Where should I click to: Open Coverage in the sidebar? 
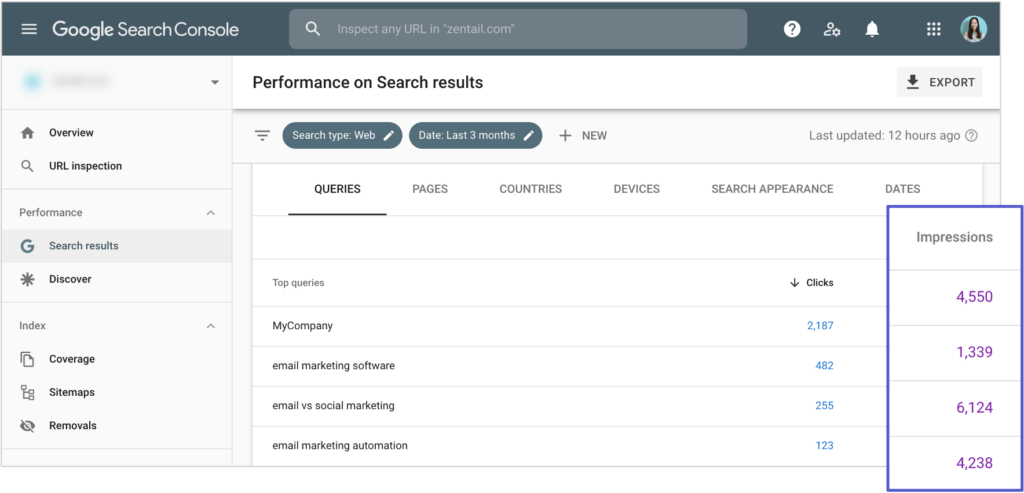click(x=117, y=359)
